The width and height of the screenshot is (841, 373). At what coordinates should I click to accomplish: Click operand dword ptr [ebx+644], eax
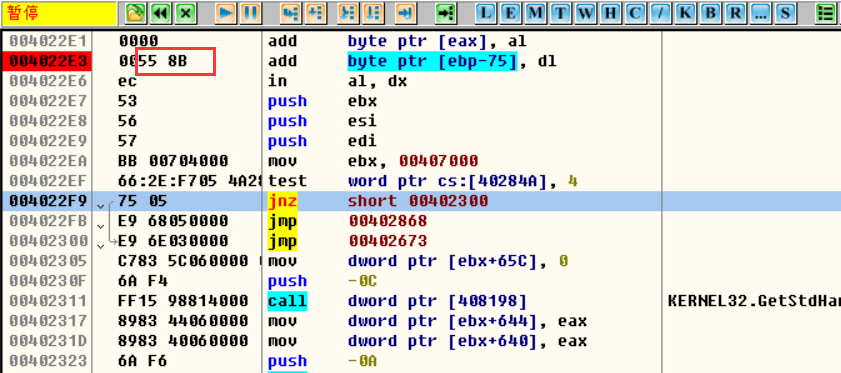468,321
